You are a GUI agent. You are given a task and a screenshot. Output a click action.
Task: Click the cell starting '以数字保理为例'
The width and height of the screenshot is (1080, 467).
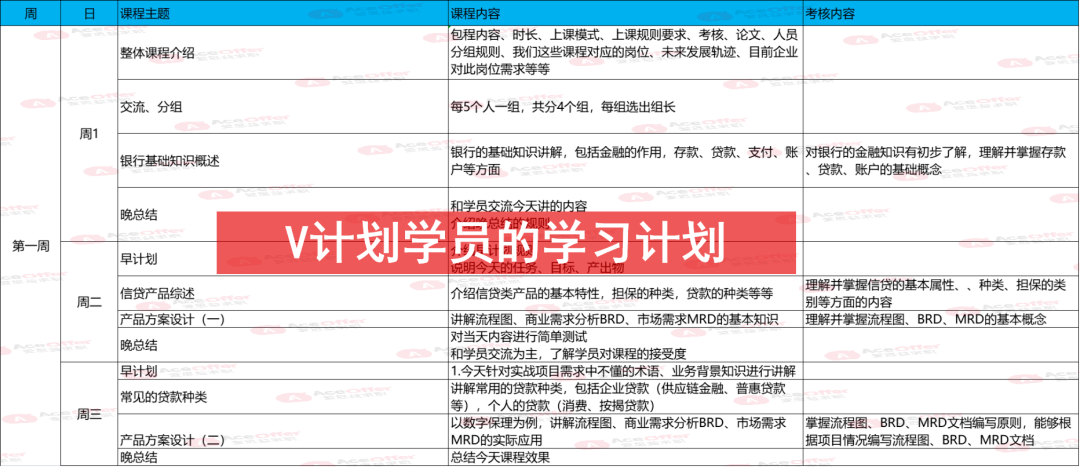pyautogui.click(x=625, y=432)
